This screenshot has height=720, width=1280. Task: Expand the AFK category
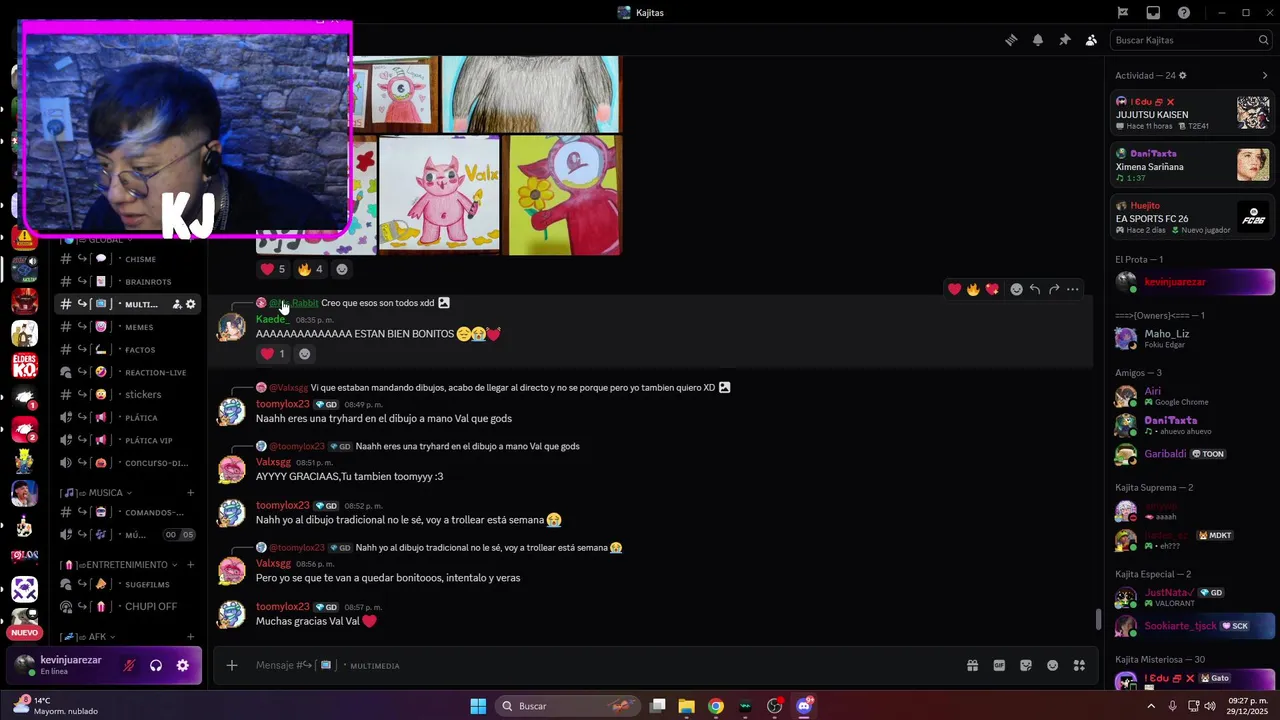88,637
